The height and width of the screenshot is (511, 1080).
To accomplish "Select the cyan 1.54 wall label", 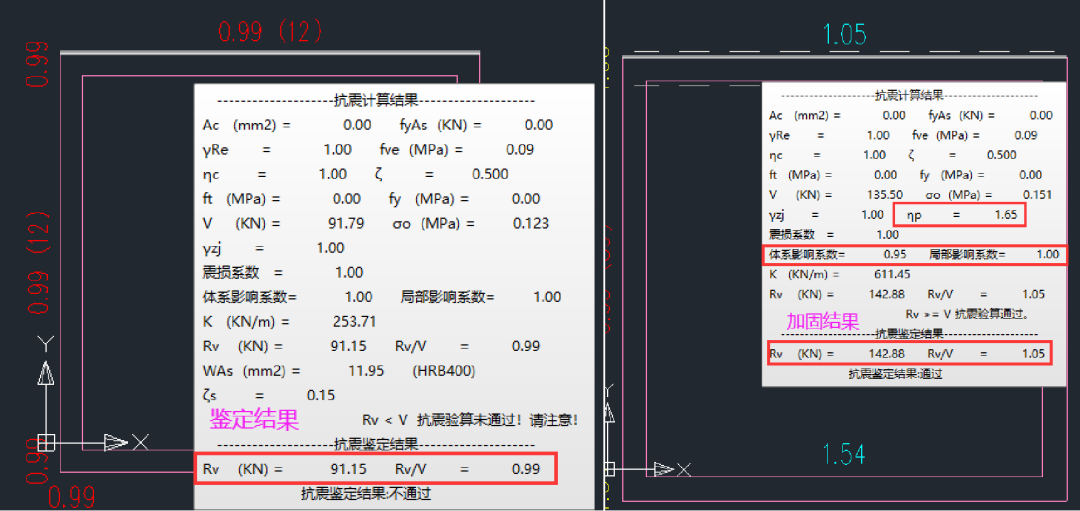I will coord(845,455).
